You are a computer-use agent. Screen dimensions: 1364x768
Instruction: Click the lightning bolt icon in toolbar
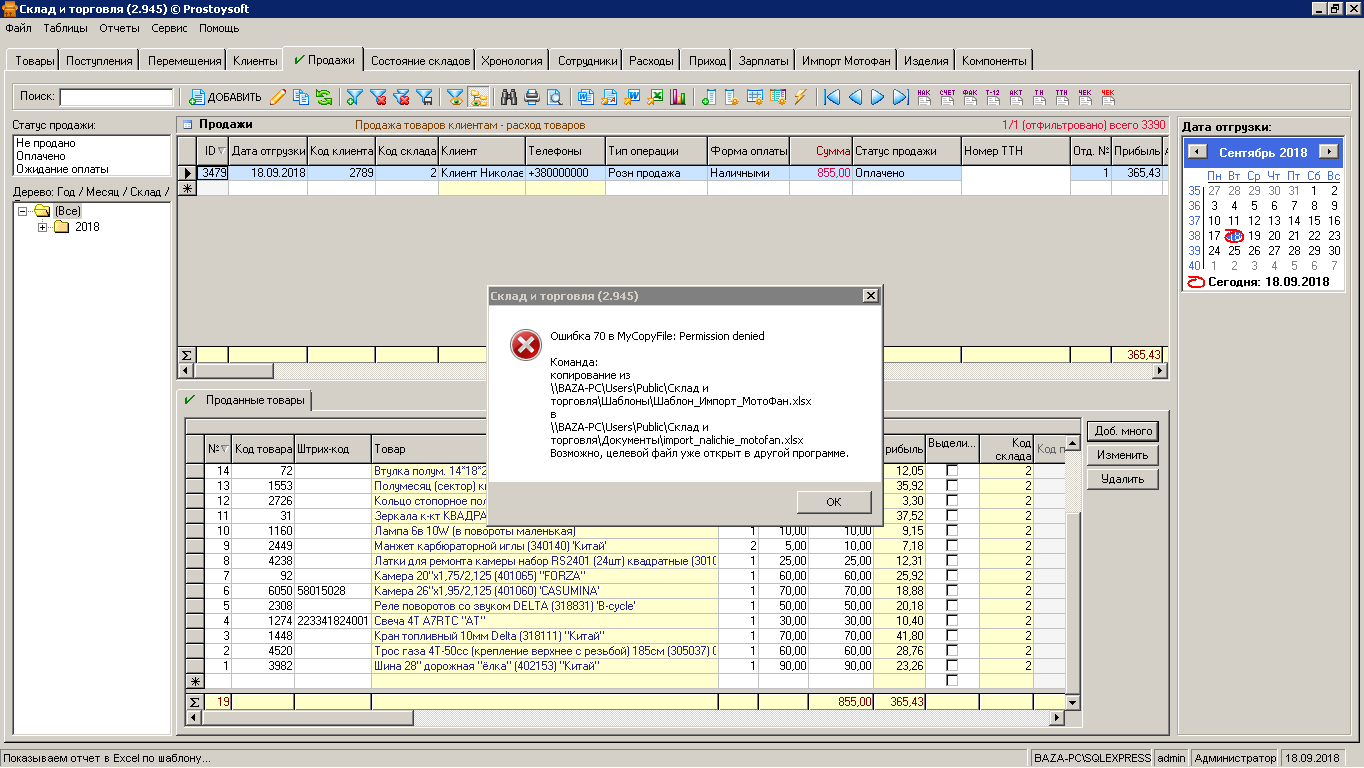[x=800, y=97]
